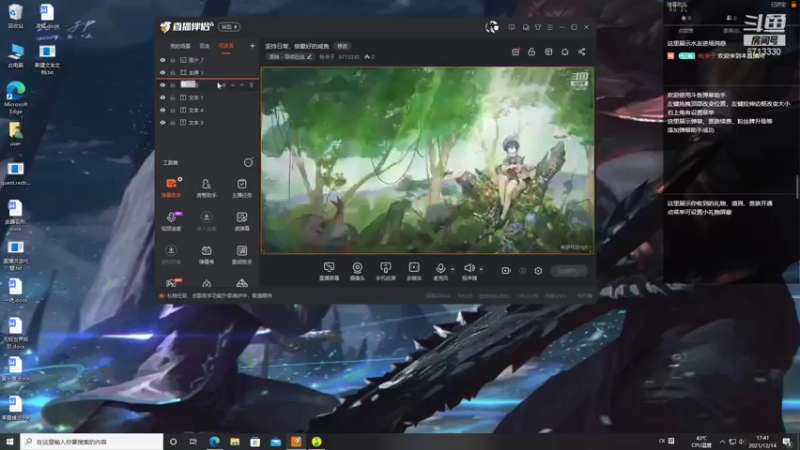Click the speaker icon below preview
The image size is (800, 450).
tap(469, 268)
